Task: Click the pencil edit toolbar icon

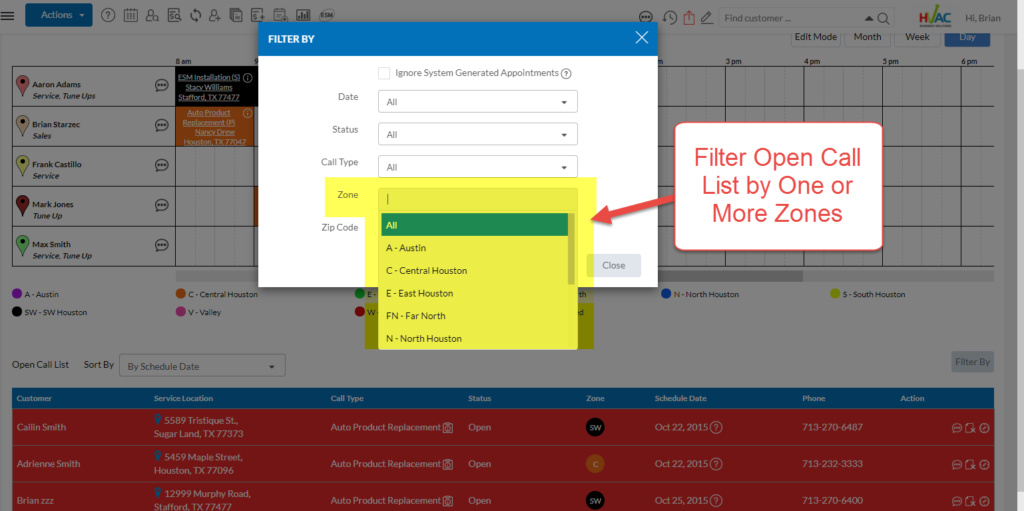Action: [706, 18]
